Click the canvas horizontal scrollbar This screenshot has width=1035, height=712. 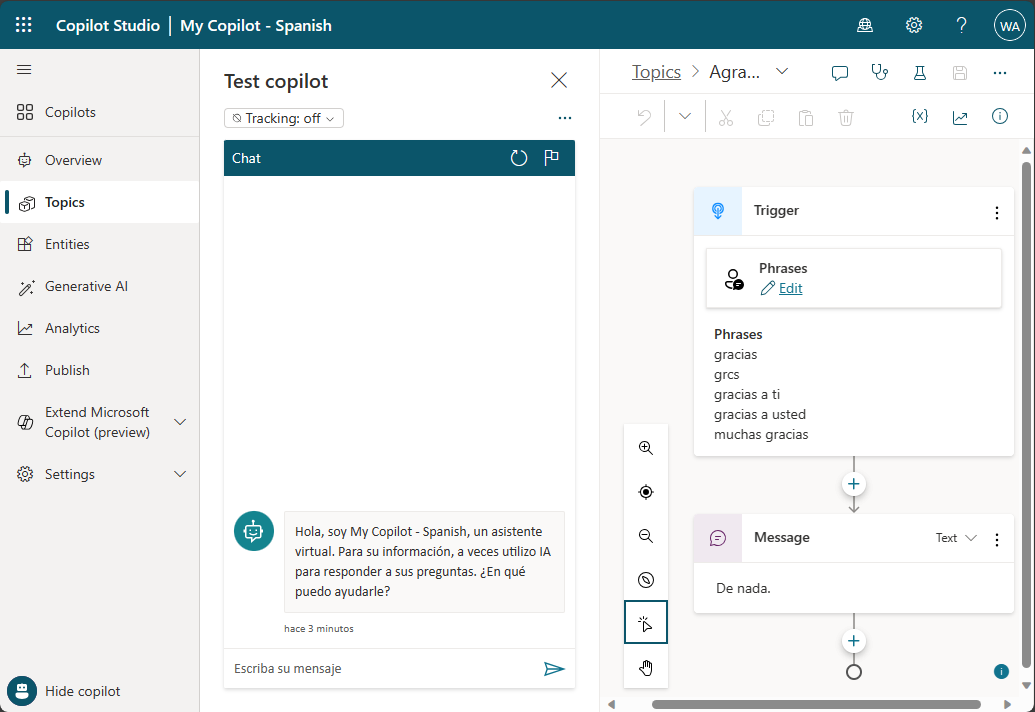click(816, 704)
